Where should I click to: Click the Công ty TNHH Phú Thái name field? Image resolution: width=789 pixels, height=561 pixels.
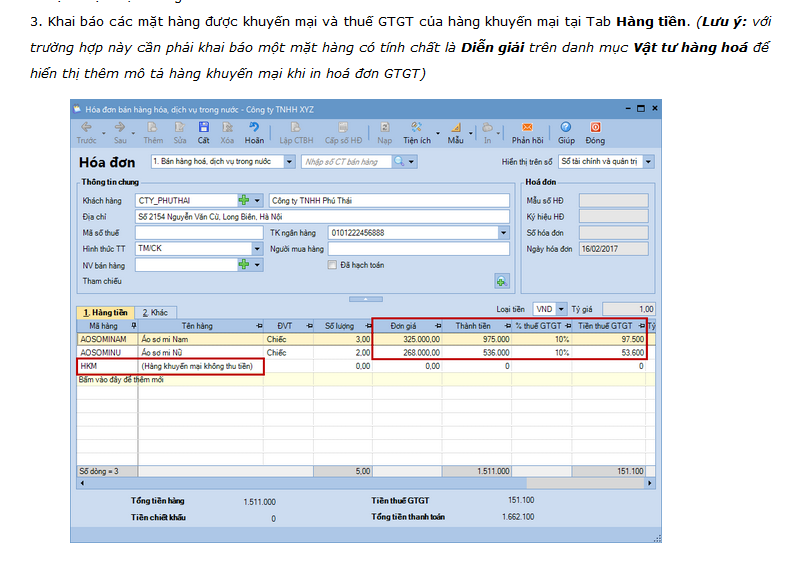pos(389,200)
